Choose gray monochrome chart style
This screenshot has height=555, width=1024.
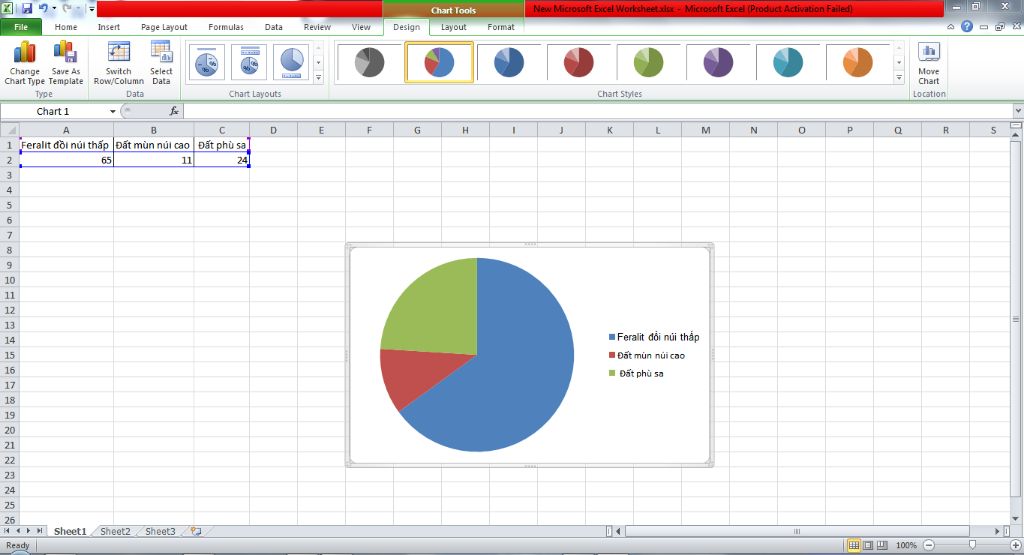(x=369, y=62)
